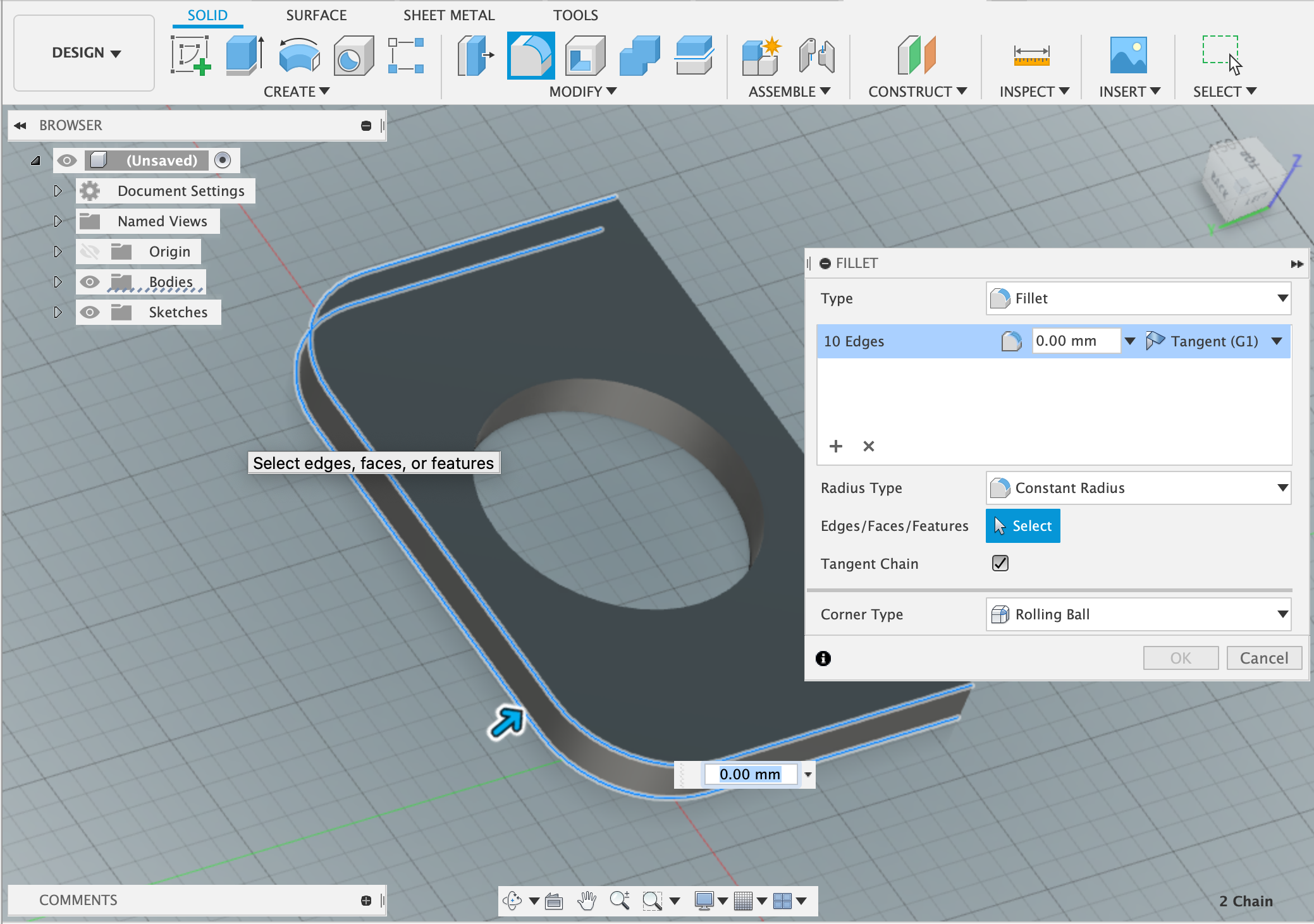Click the Cancel button to dismiss
This screenshot has width=1314, height=924.
point(1263,657)
